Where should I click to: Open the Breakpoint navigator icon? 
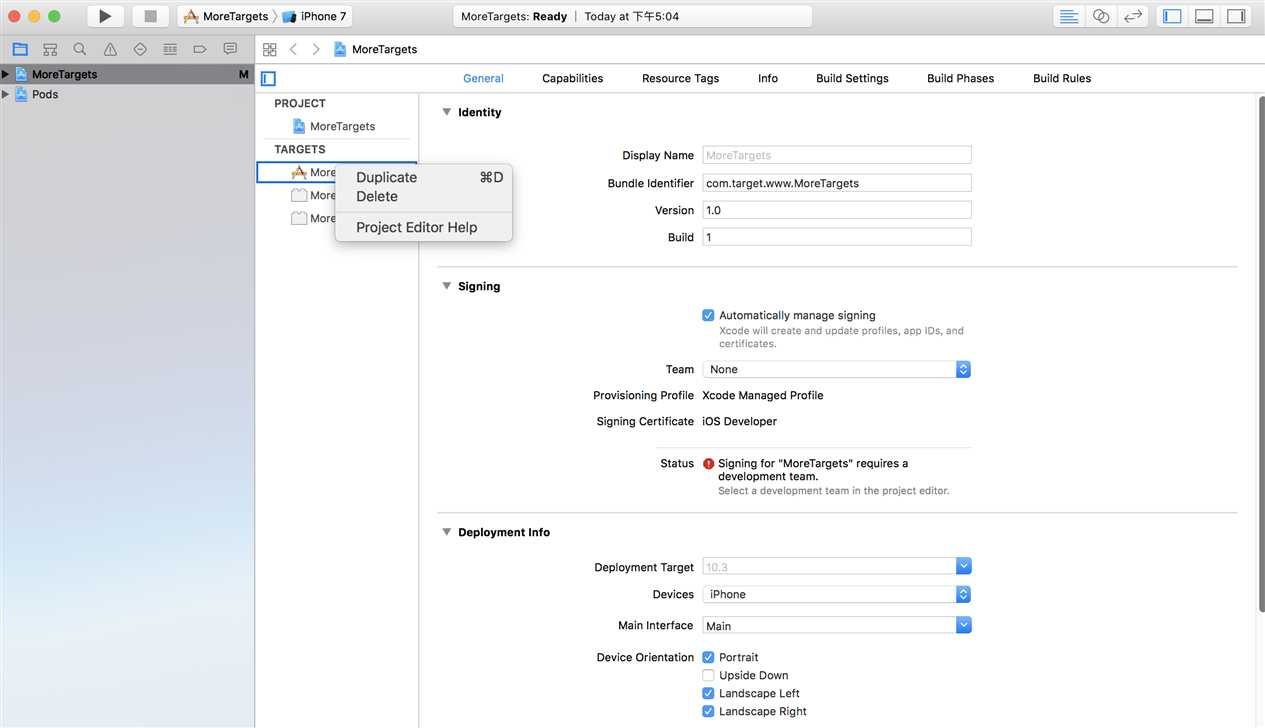tap(200, 49)
